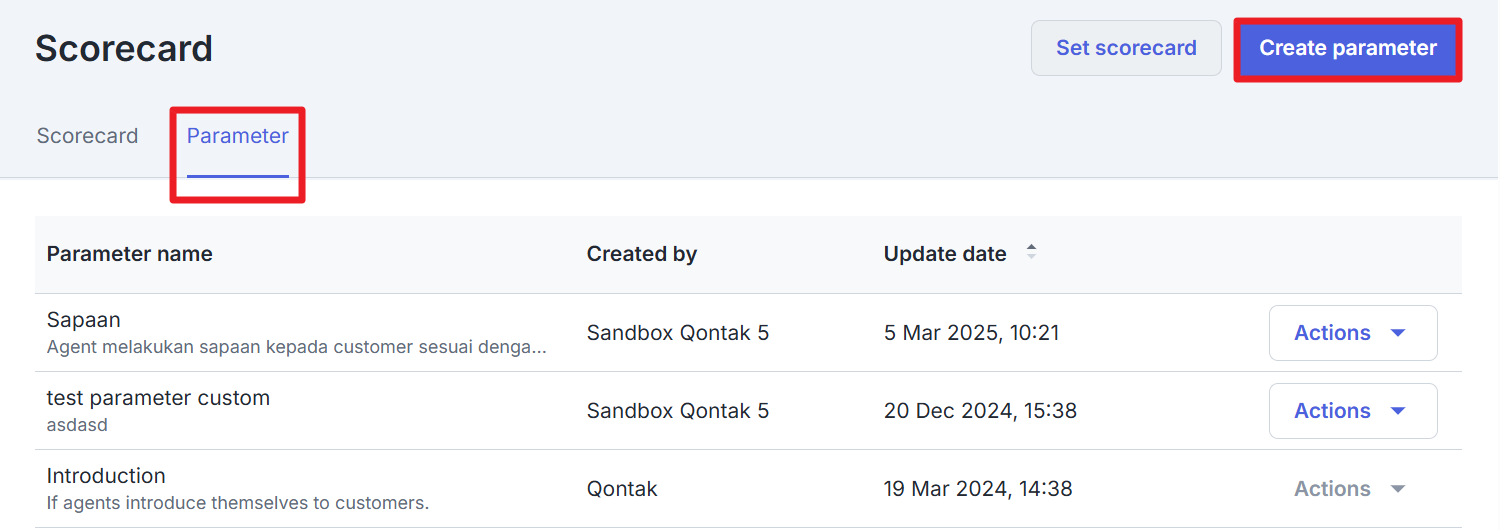
Task: Select the Parameter tab
Action: point(238,136)
